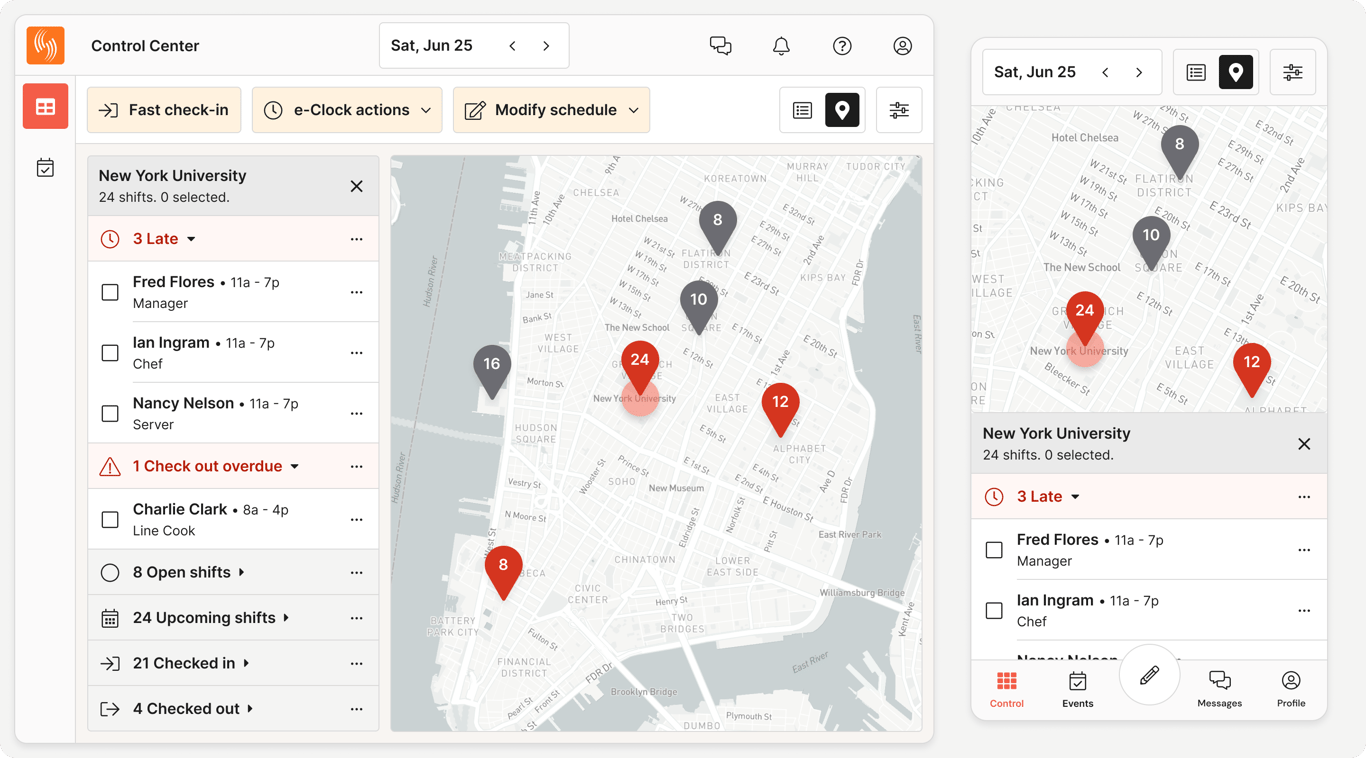Open the e-Clock actions dropdown
This screenshot has width=1366, height=758.
[347, 110]
